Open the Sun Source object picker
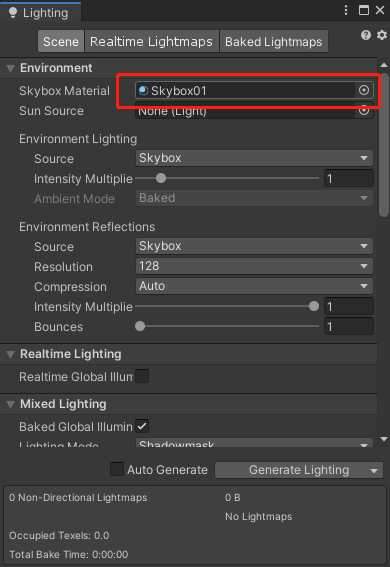 (x=364, y=110)
